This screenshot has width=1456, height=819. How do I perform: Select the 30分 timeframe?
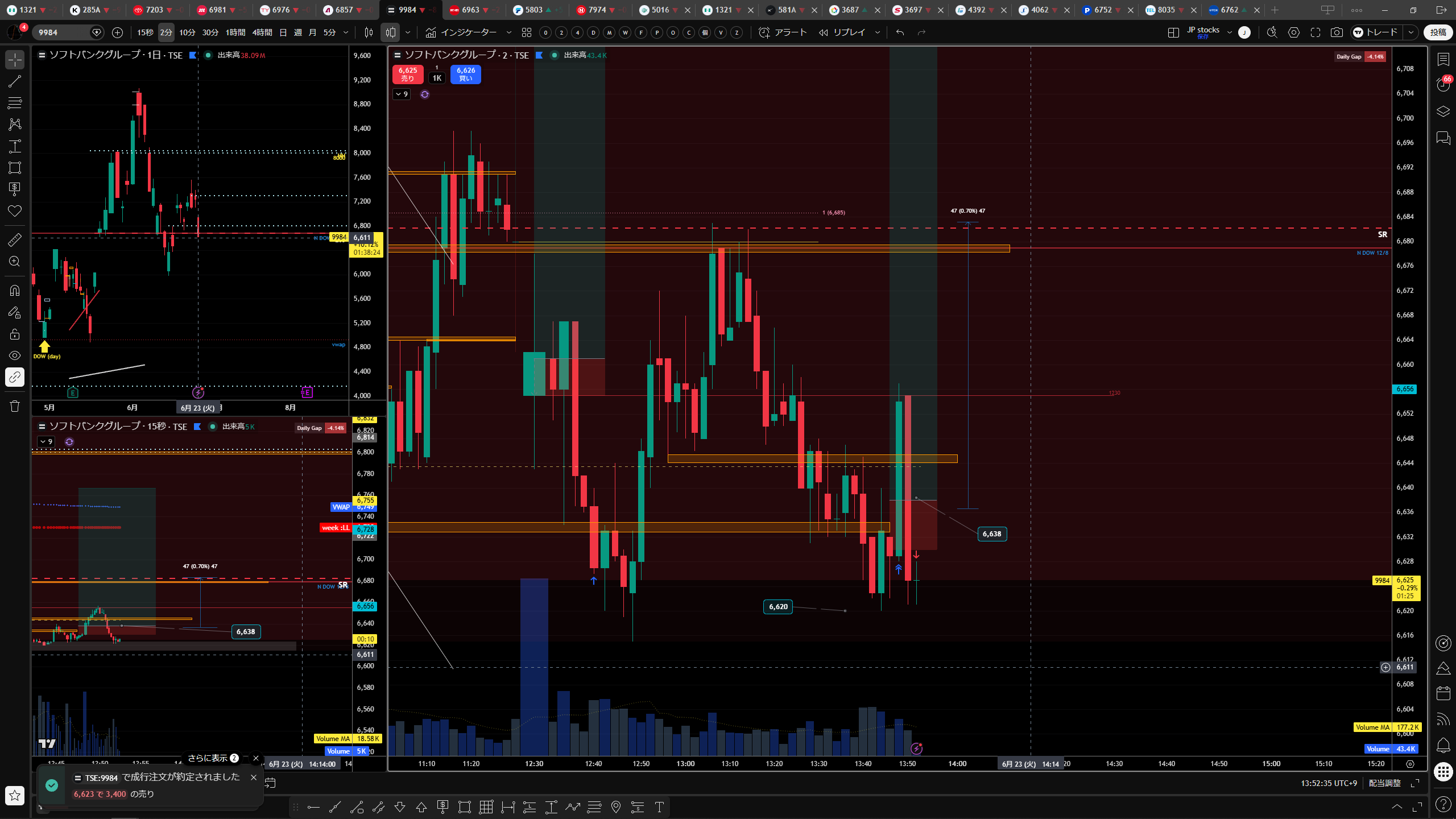coord(210,32)
